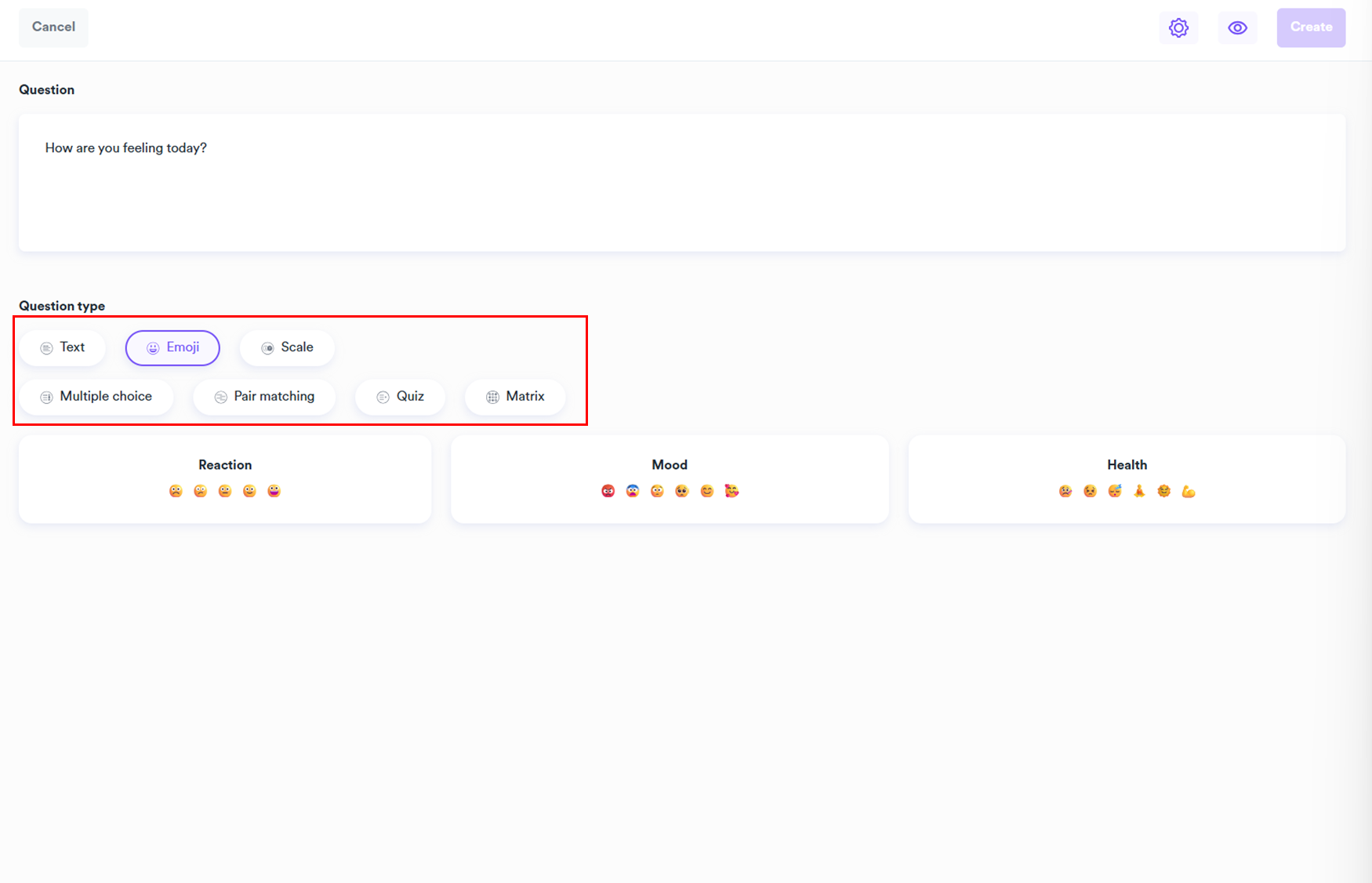The height and width of the screenshot is (883, 1372).
Task: Click the icon on the Matrix option
Action: pos(492,397)
